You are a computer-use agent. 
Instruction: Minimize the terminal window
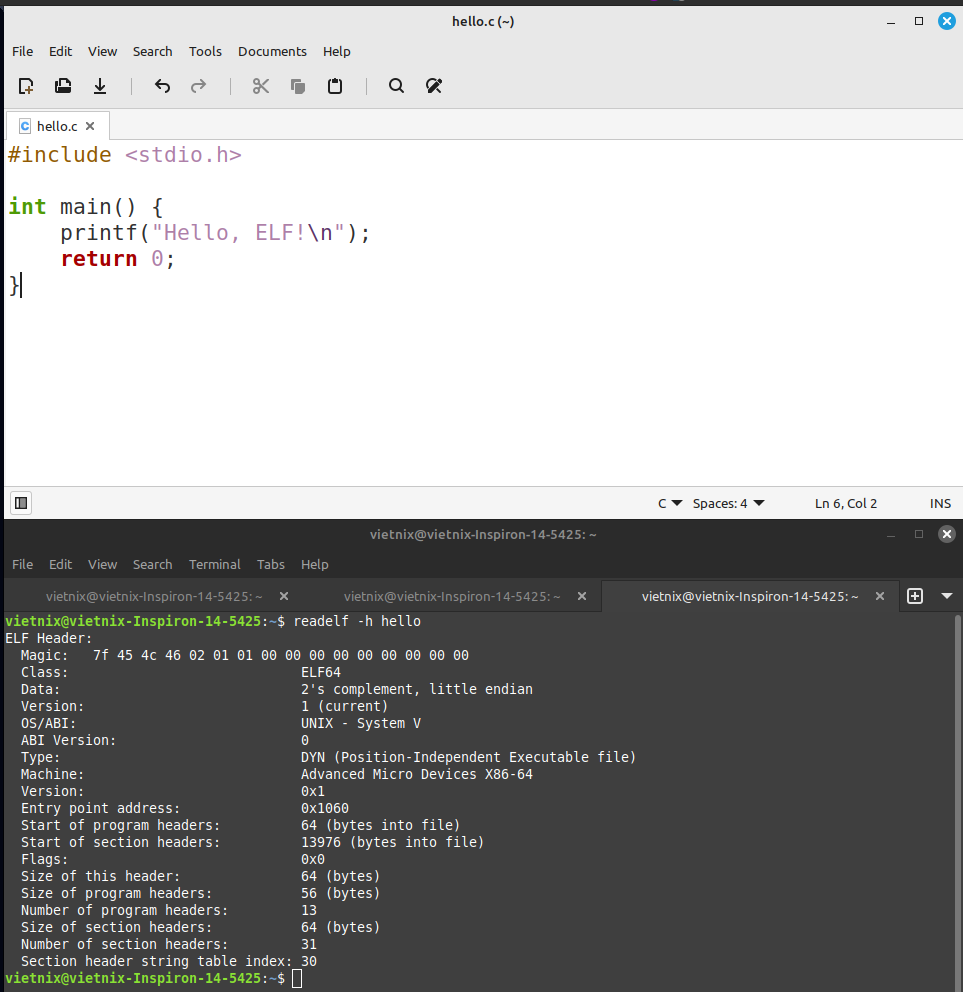(x=891, y=535)
